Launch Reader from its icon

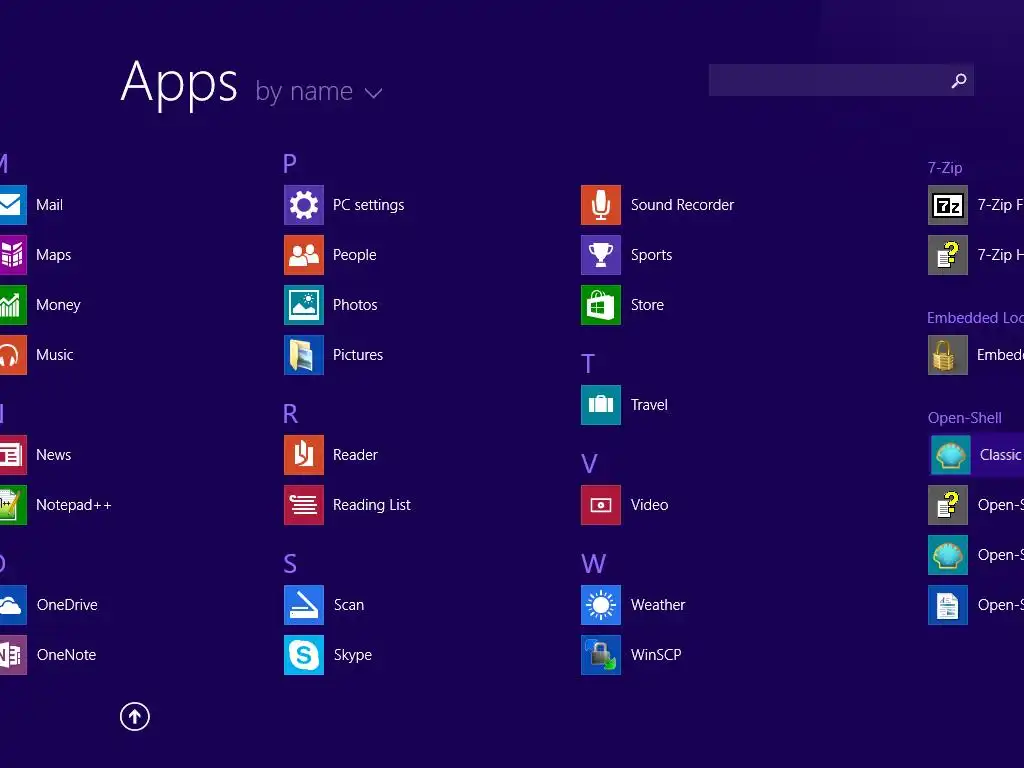point(304,455)
